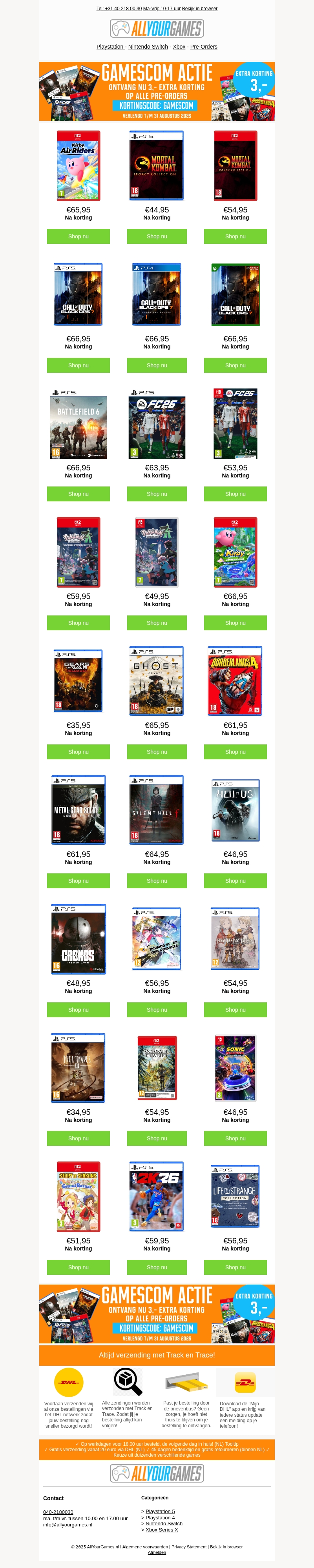Open the Bekijk in browser link at top
The height and width of the screenshot is (1568, 314).
(199, 9)
